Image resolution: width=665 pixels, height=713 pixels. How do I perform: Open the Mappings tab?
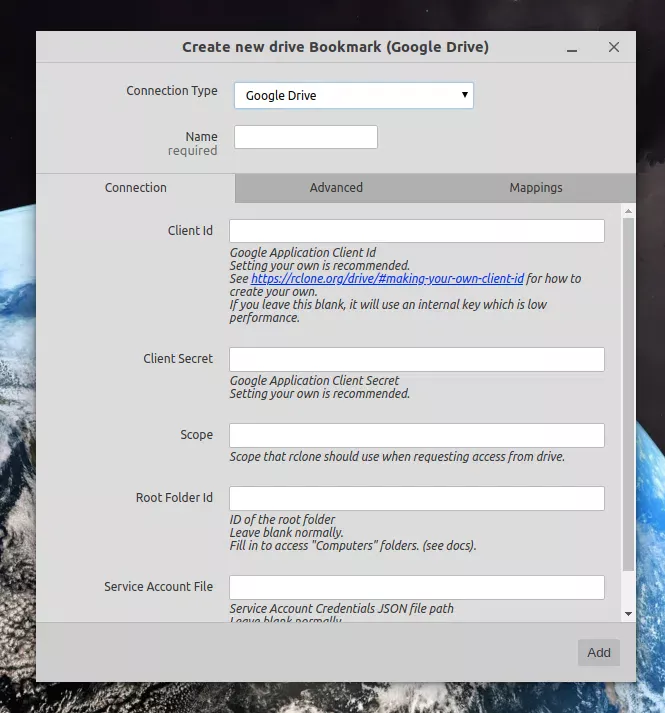point(536,188)
